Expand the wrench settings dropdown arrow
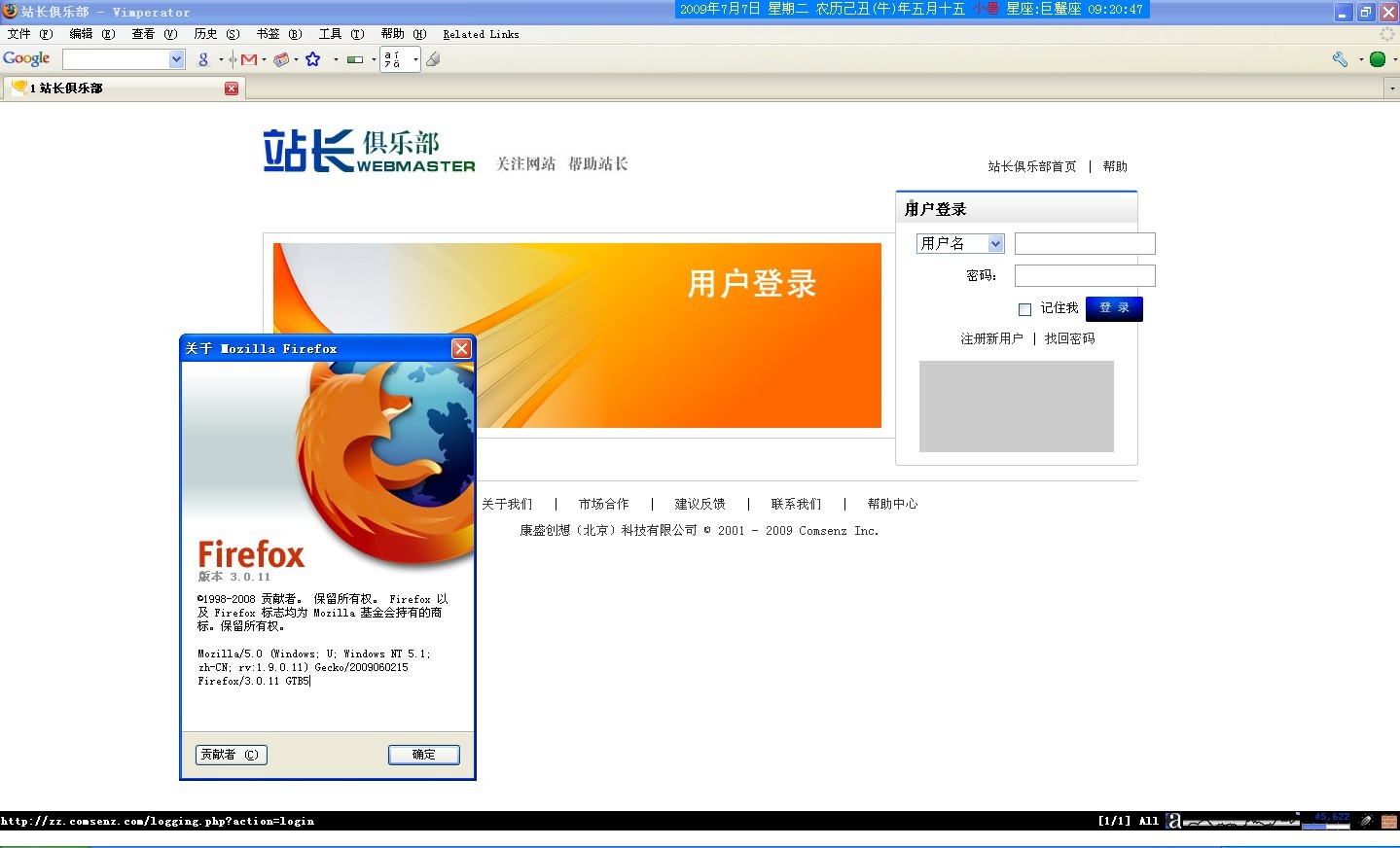The height and width of the screenshot is (848, 1400). [x=1360, y=59]
